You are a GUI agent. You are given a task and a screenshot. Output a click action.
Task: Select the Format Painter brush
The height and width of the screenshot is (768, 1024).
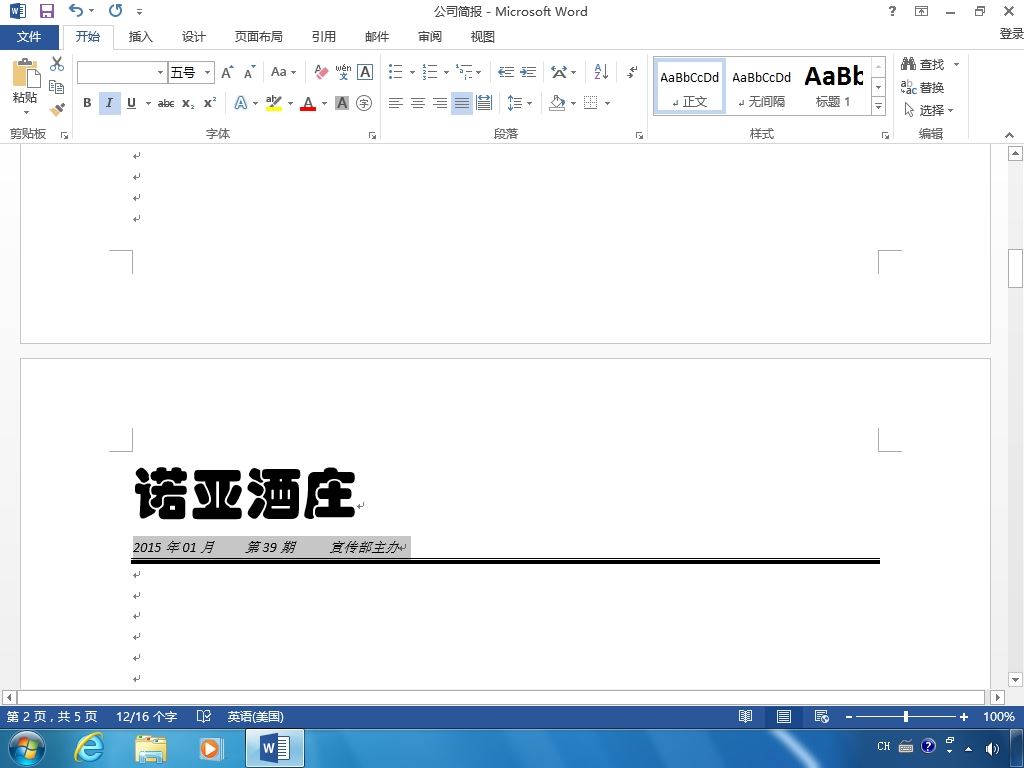tap(57, 109)
